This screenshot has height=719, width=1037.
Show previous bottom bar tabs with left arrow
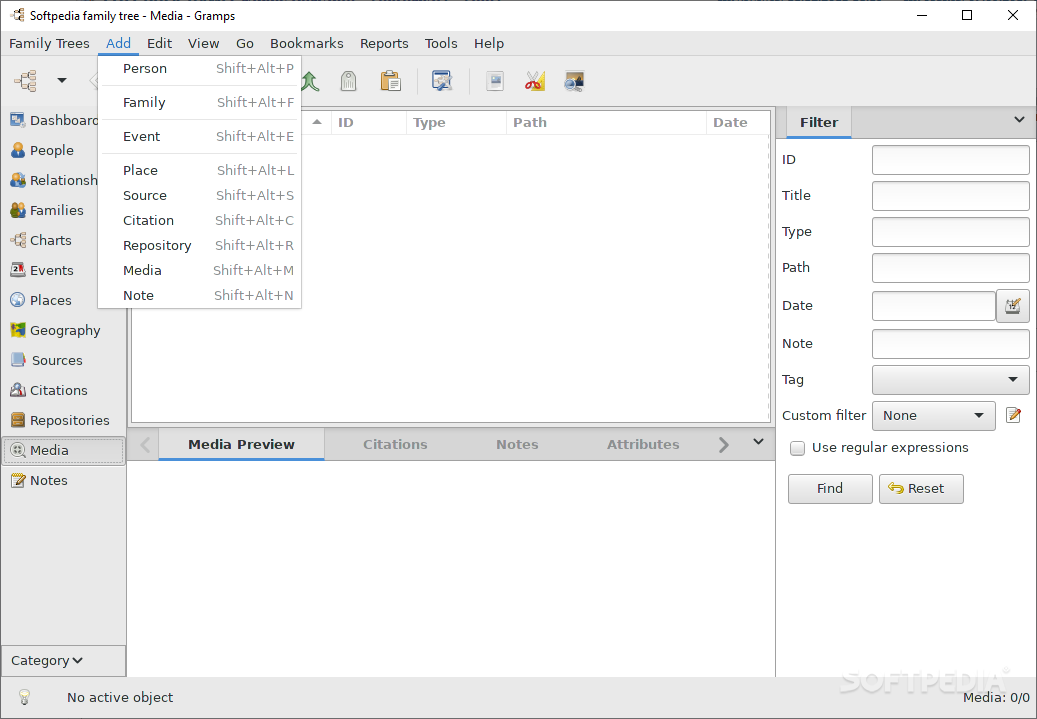pos(145,444)
